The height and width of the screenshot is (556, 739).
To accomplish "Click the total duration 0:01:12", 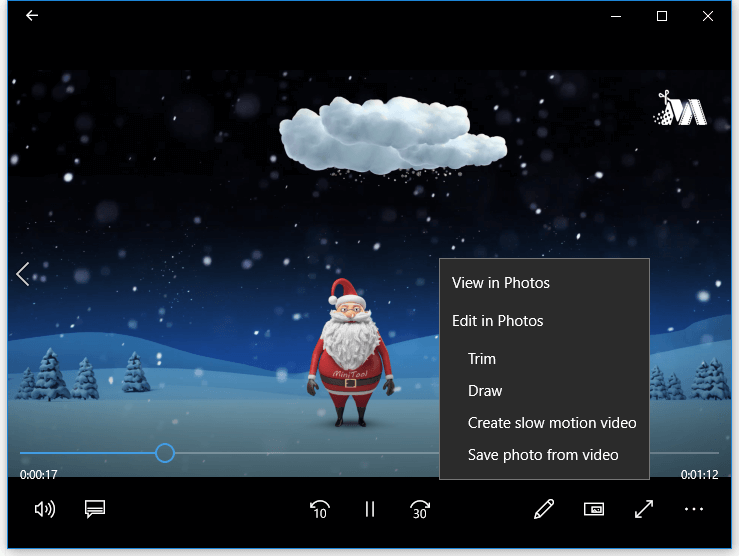I will click(699, 474).
